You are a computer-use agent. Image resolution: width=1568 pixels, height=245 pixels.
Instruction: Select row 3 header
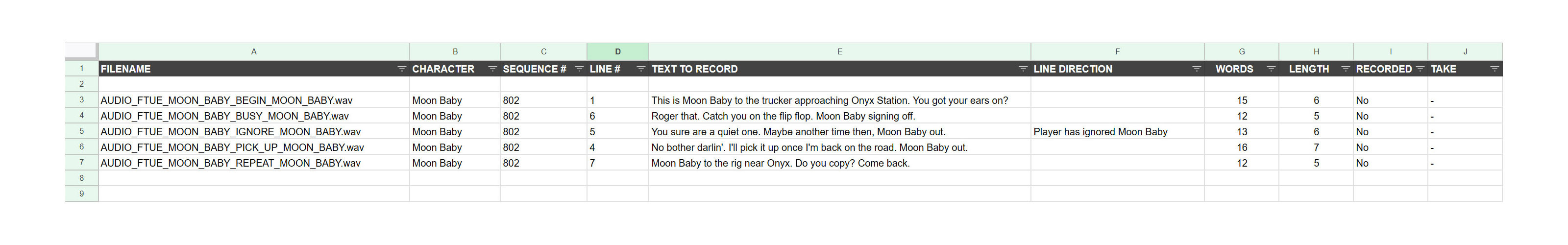(x=81, y=100)
